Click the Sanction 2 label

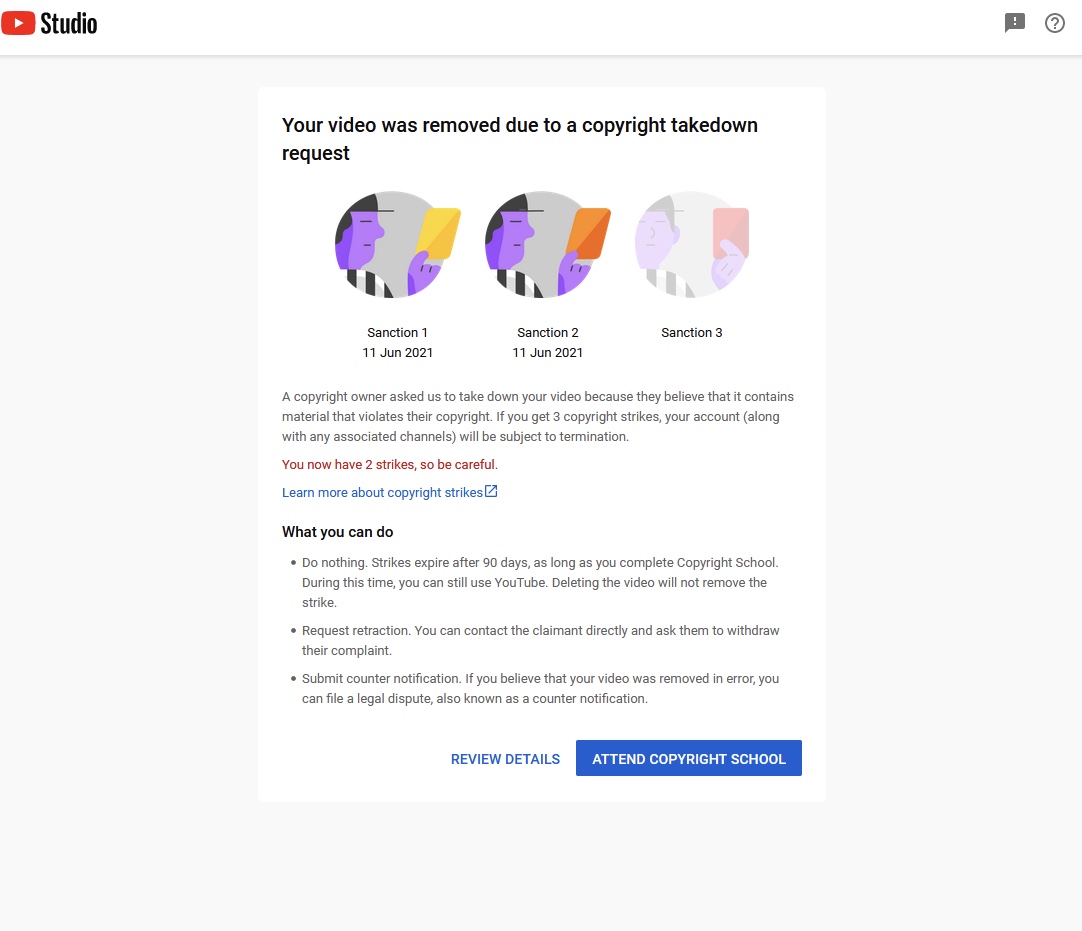click(x=547, y=333)
